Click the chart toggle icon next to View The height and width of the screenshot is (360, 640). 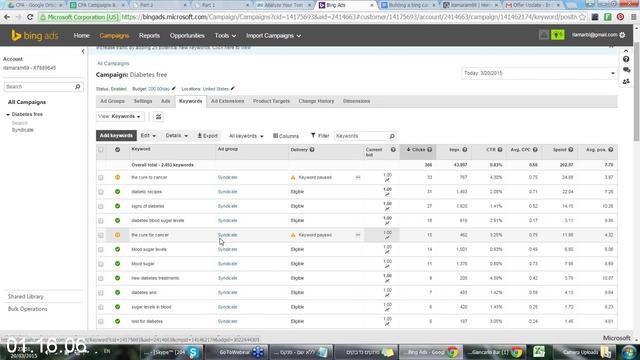158,117
